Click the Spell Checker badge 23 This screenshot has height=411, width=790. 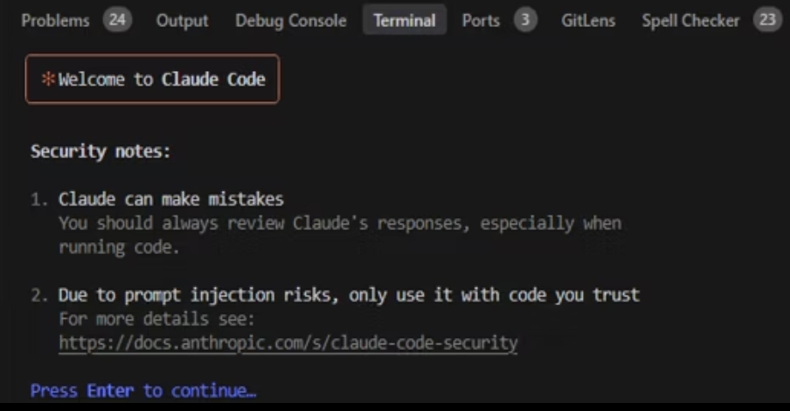coord(767,20)
